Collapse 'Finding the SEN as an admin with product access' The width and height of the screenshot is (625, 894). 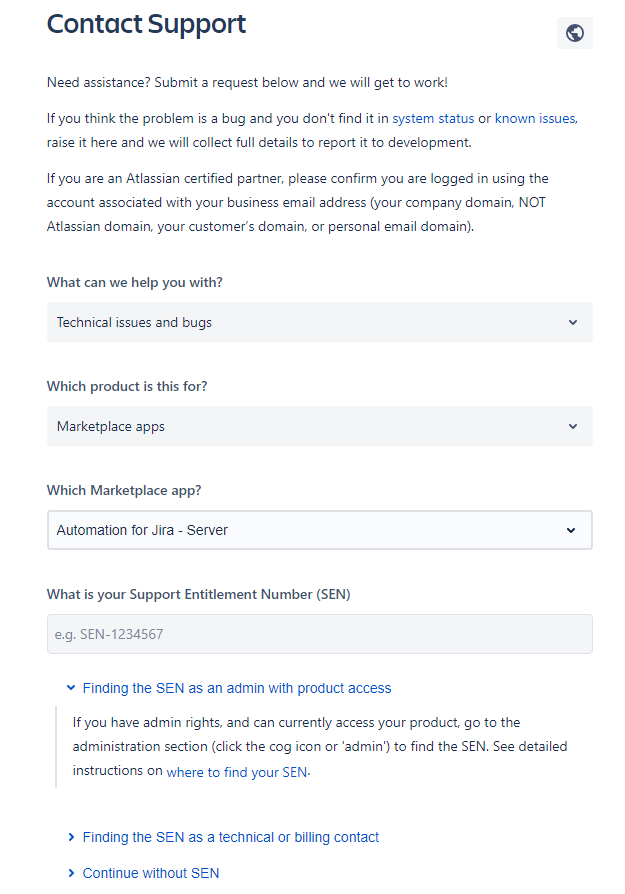pyautogui.click(x=237, y=688)
